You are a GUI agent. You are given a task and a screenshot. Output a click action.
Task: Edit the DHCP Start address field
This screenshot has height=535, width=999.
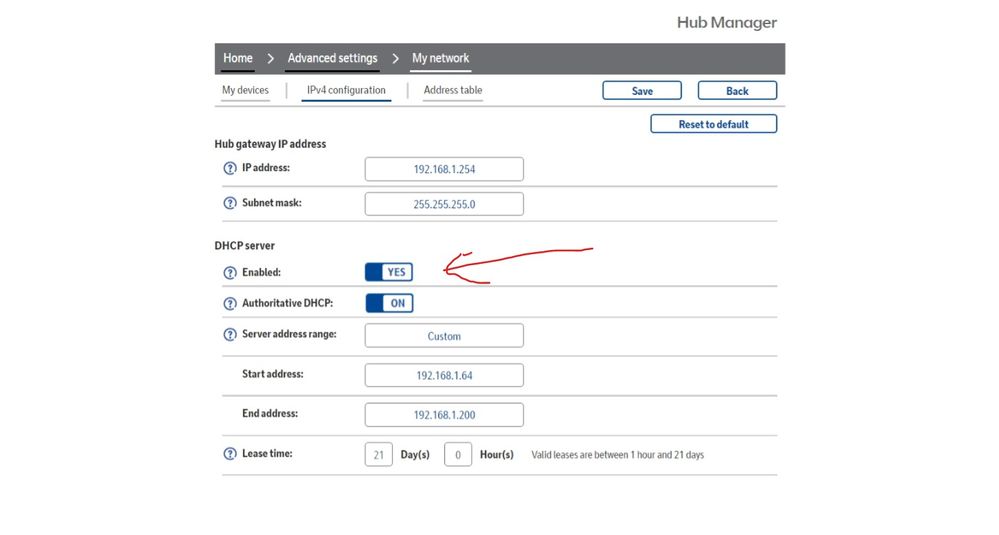[x=444, y=375]
